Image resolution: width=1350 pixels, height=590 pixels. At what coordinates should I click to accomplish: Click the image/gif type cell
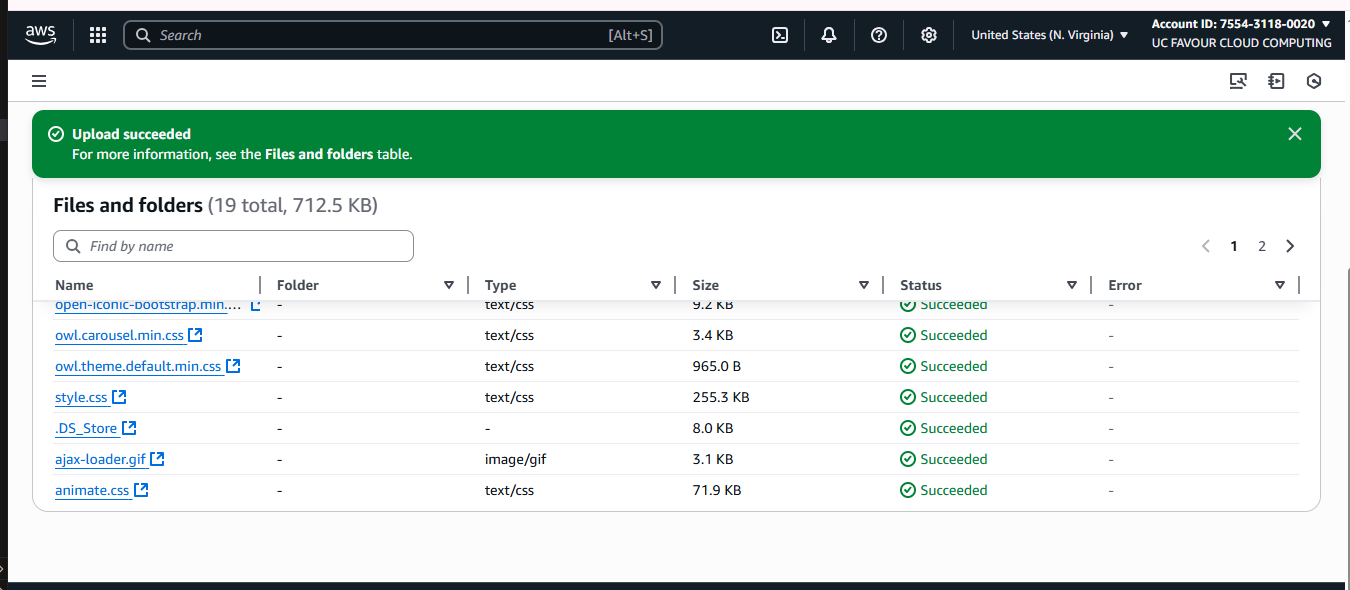coord(515,459)
